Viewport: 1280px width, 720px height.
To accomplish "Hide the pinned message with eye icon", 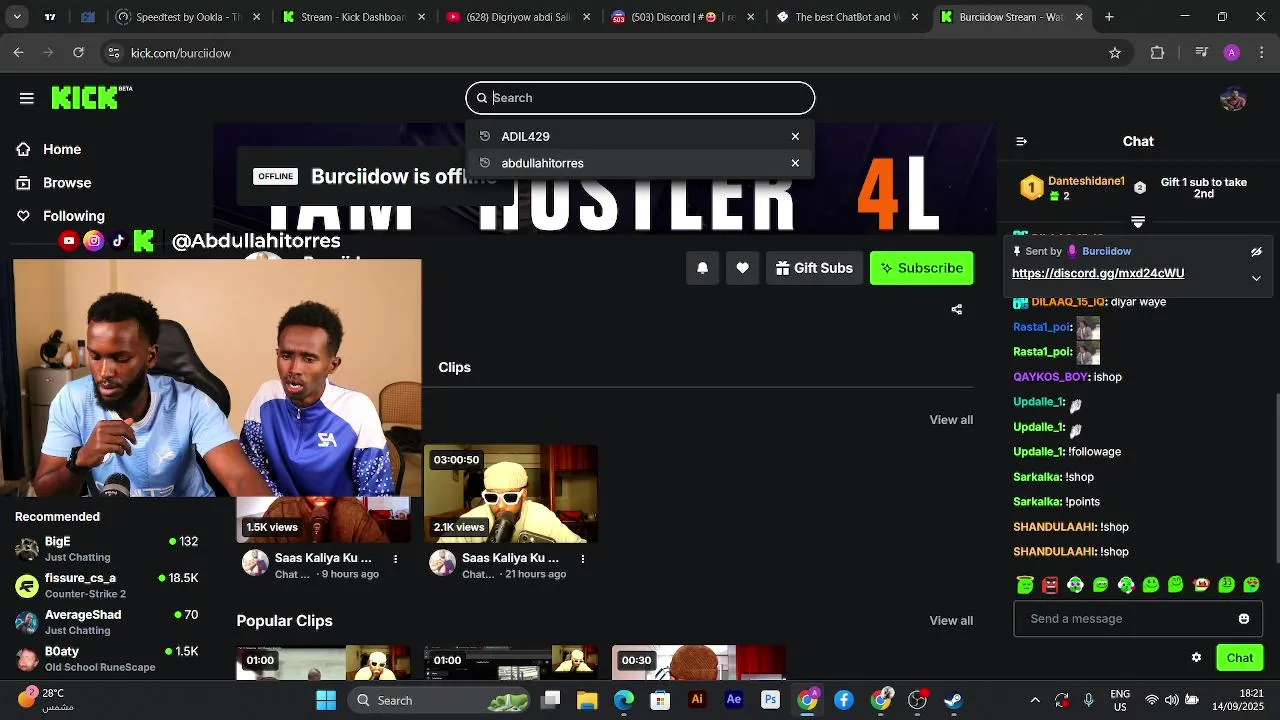I will coord(1256,252).
